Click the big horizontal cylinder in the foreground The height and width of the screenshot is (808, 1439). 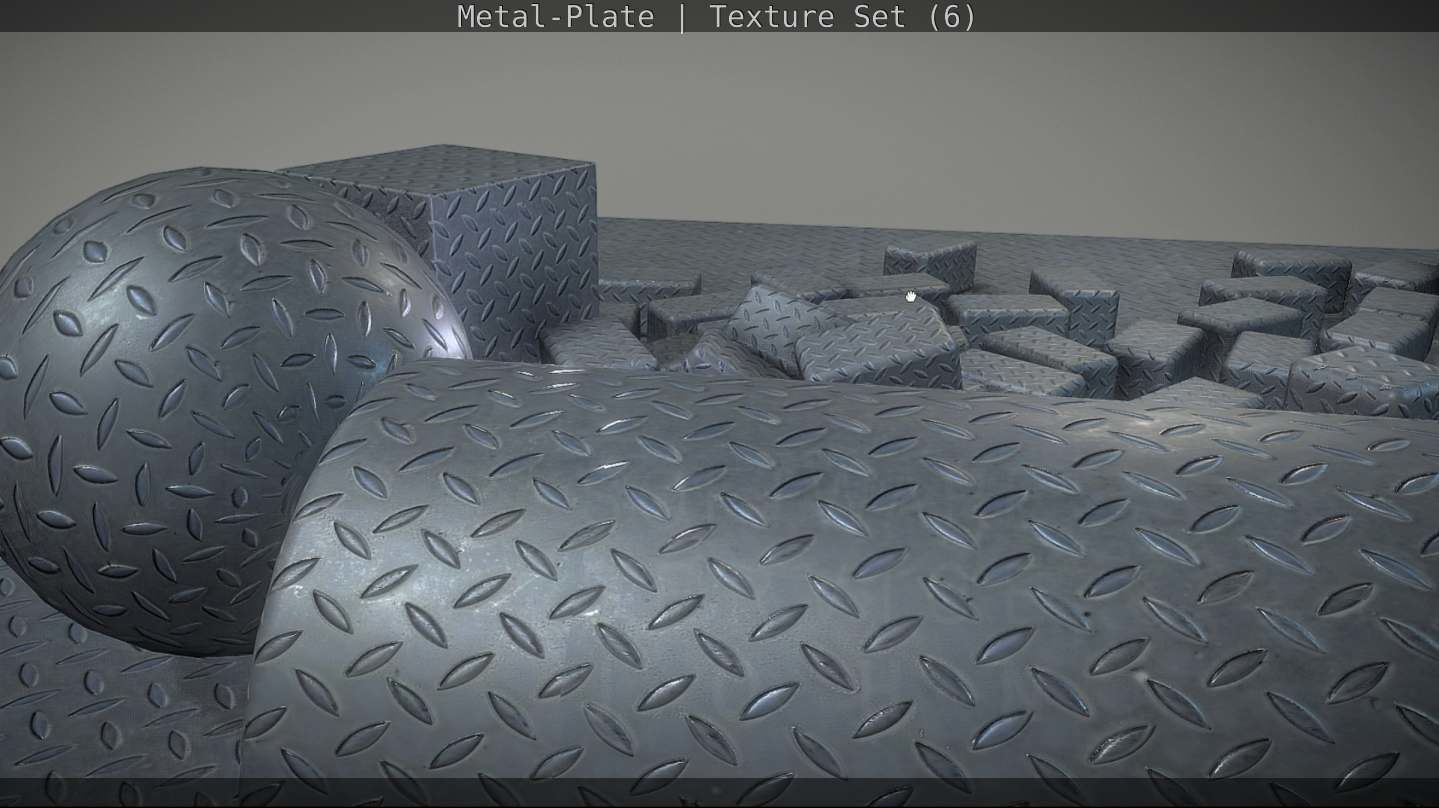tap(840, 585)
